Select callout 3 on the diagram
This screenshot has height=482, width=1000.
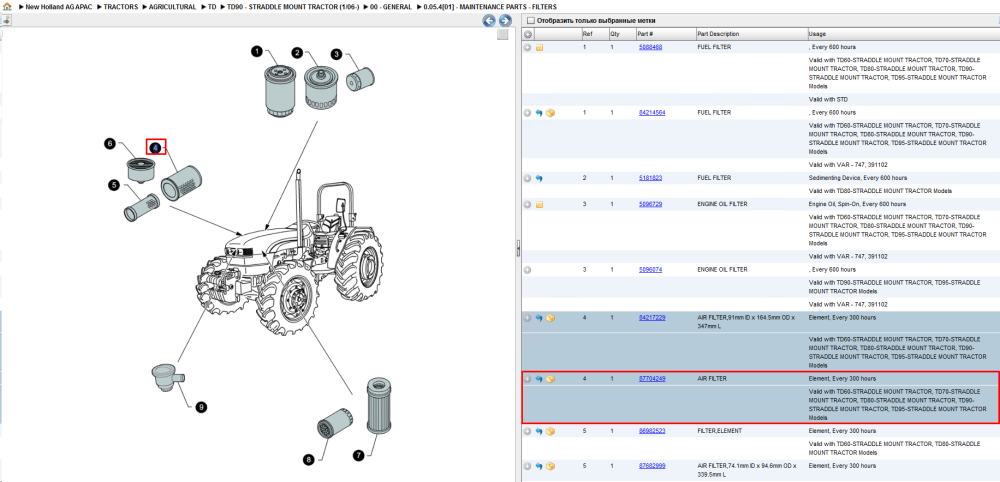pos(337,55)
